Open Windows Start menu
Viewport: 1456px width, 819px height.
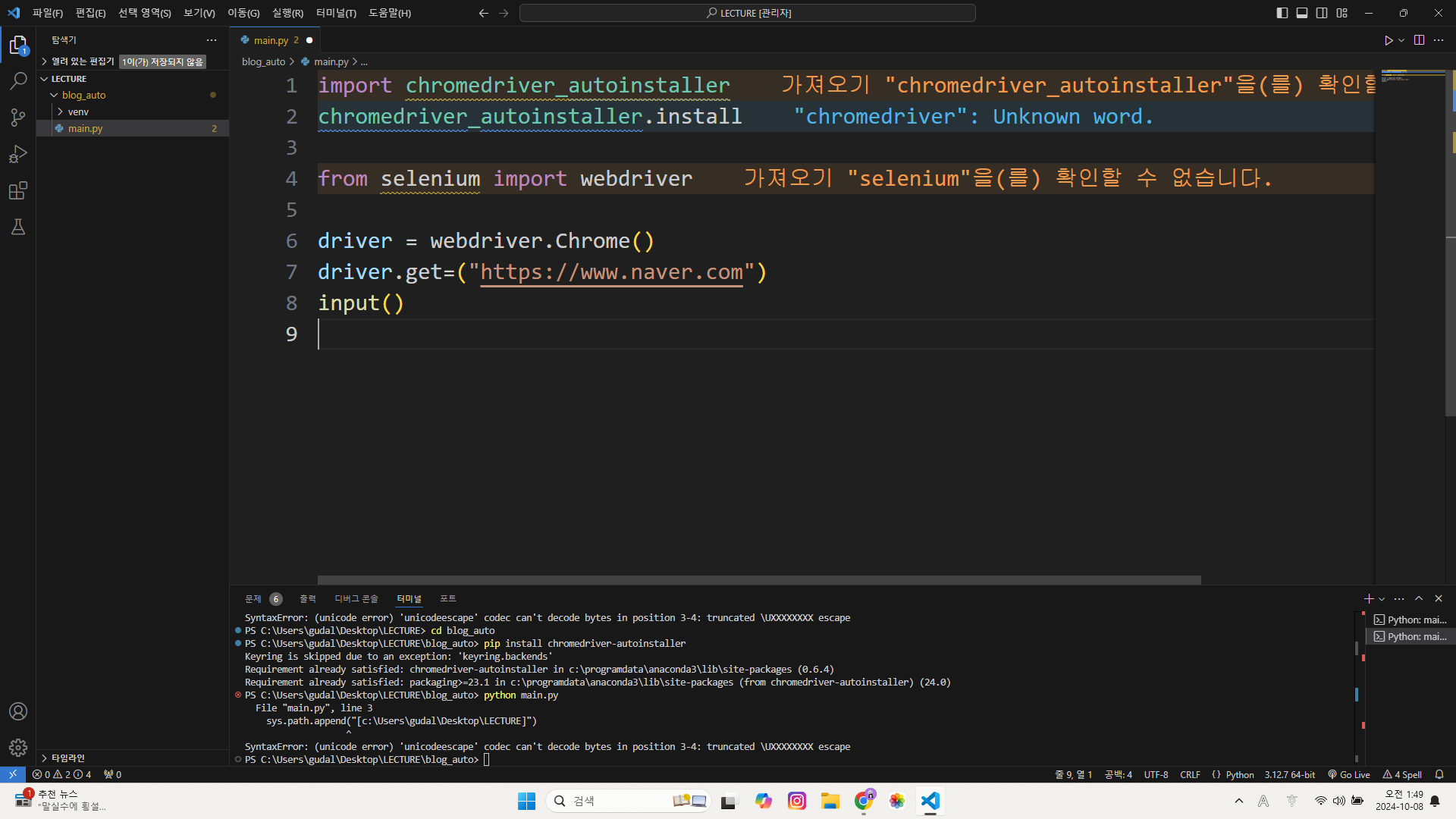(526, 801)
